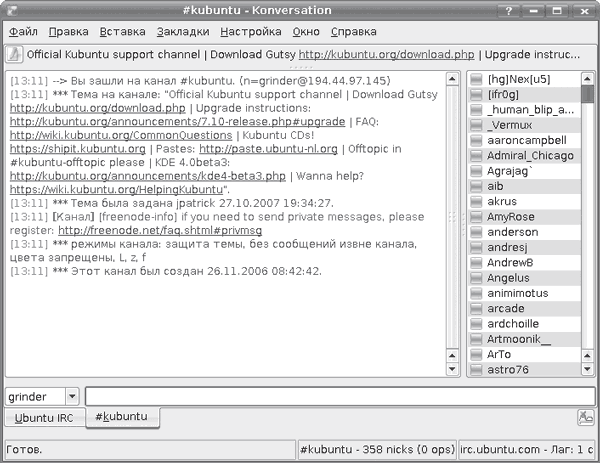The height and width of the screenshot is (463, 600).
Task: Click the topic edit icon beside channel topic
Action: point(15,54)
